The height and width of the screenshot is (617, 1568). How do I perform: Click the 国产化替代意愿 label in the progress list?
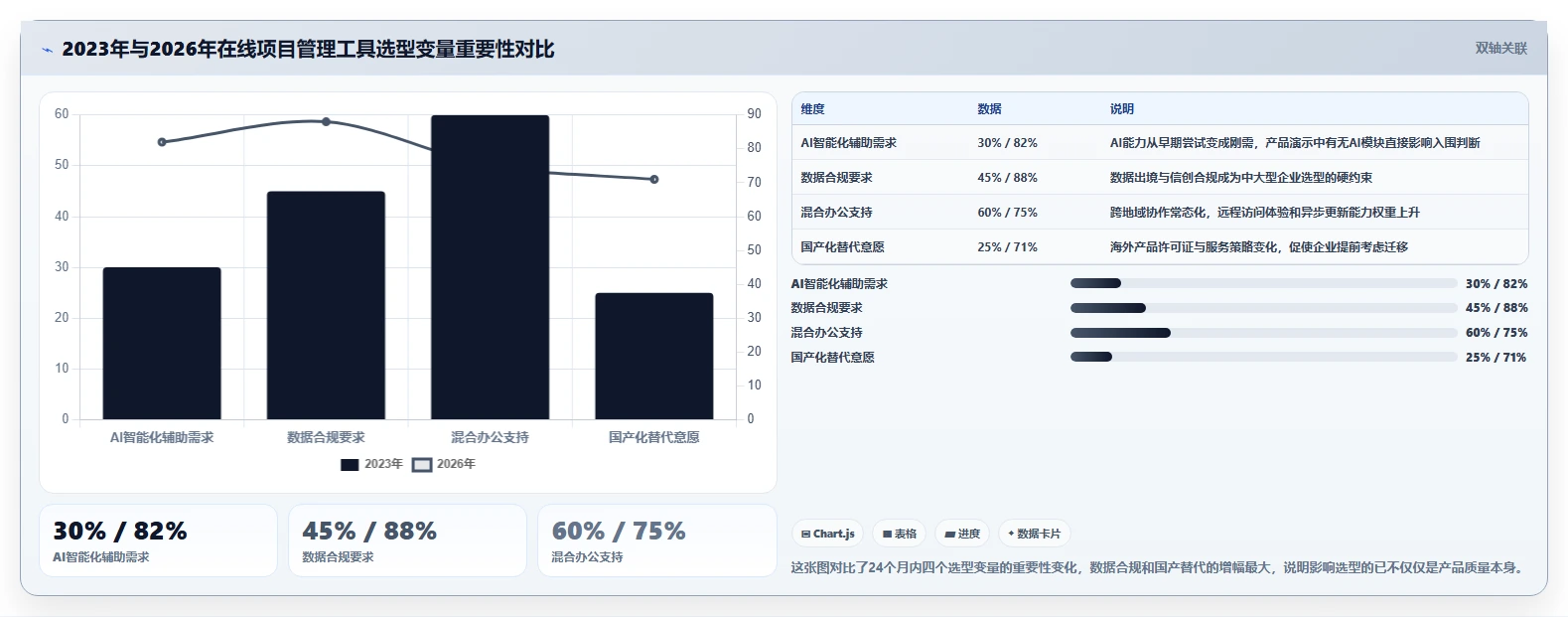[x=832, y=358]
